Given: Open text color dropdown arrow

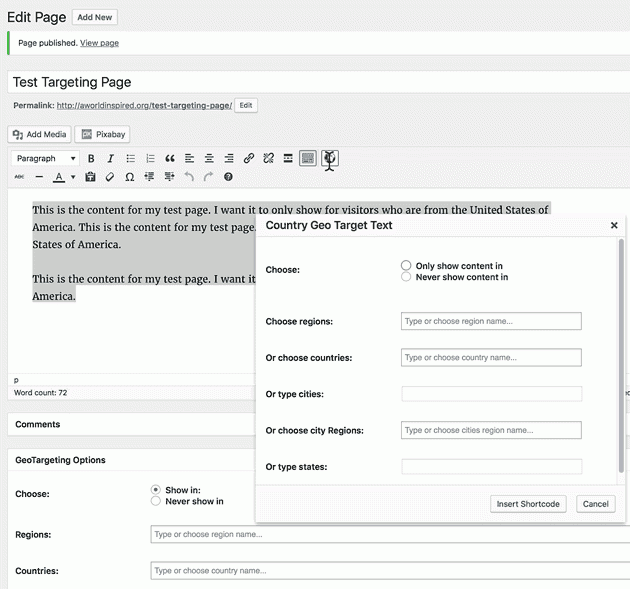Looking at the screenshot, I should click(x=73, y=177).
